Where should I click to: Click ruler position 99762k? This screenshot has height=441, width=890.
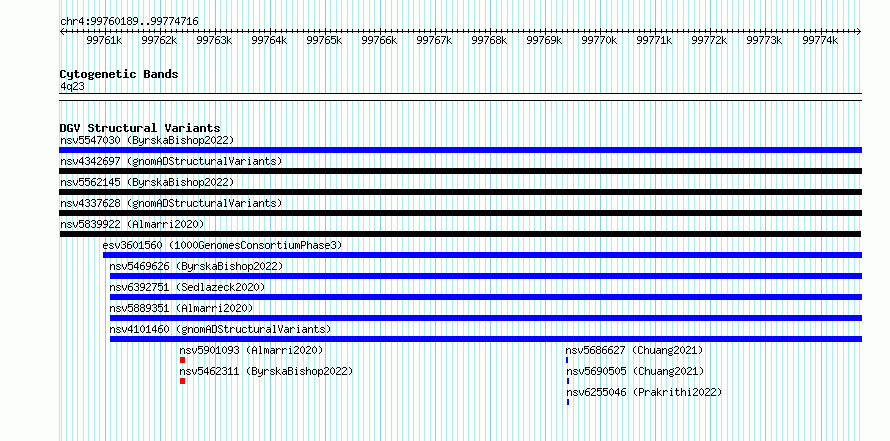point(159,40)
